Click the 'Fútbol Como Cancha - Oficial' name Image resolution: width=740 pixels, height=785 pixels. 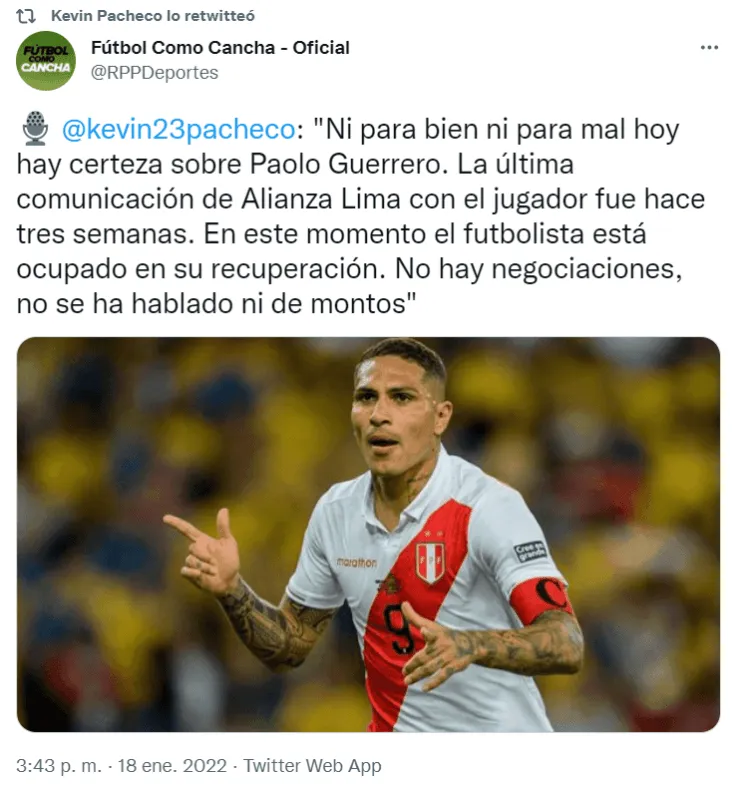point(220,48)
